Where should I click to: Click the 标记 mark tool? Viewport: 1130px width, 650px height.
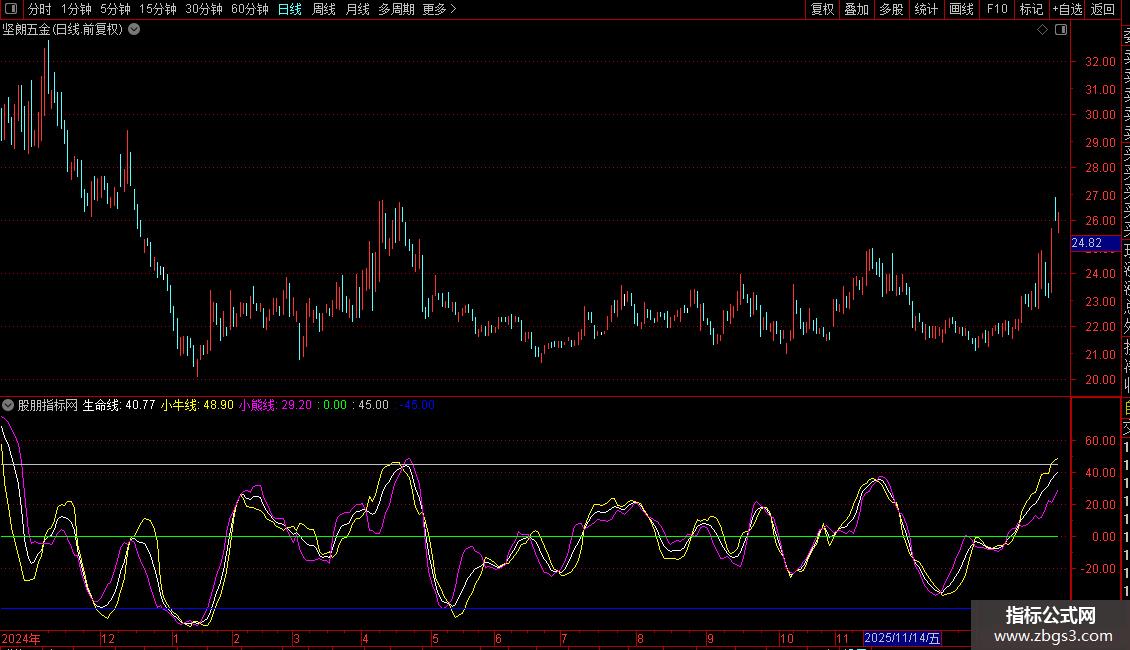[x=1030, y=9]
